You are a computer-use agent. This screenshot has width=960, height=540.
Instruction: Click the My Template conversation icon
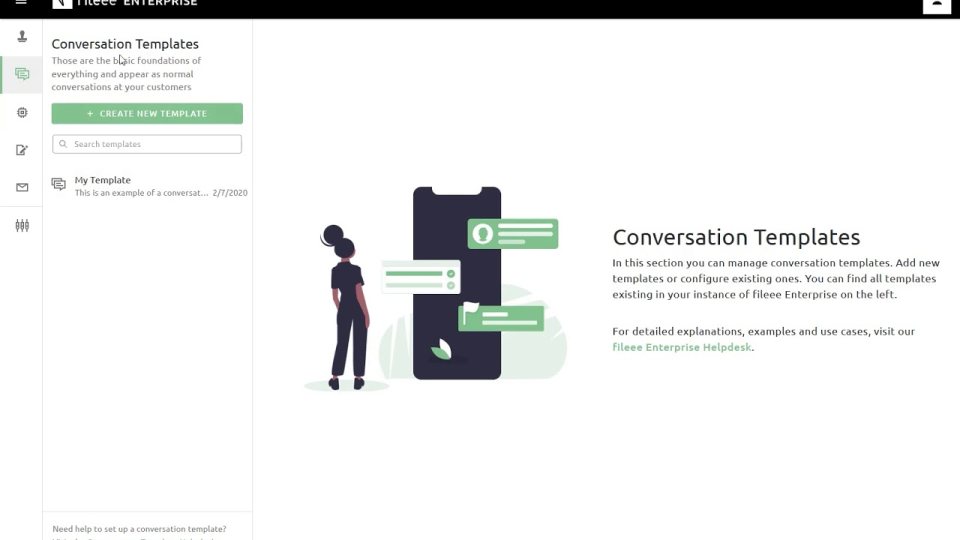(x=59, y=184)
